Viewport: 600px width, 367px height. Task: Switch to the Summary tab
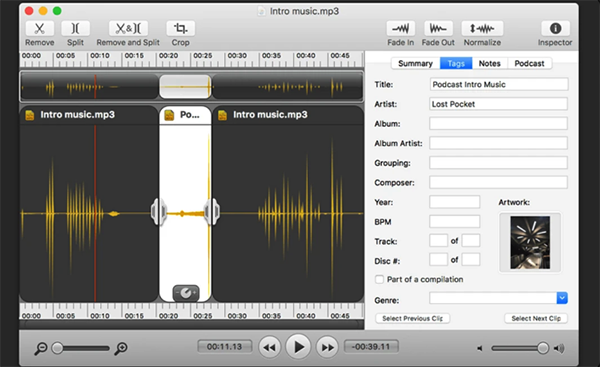tap(415, 64)
